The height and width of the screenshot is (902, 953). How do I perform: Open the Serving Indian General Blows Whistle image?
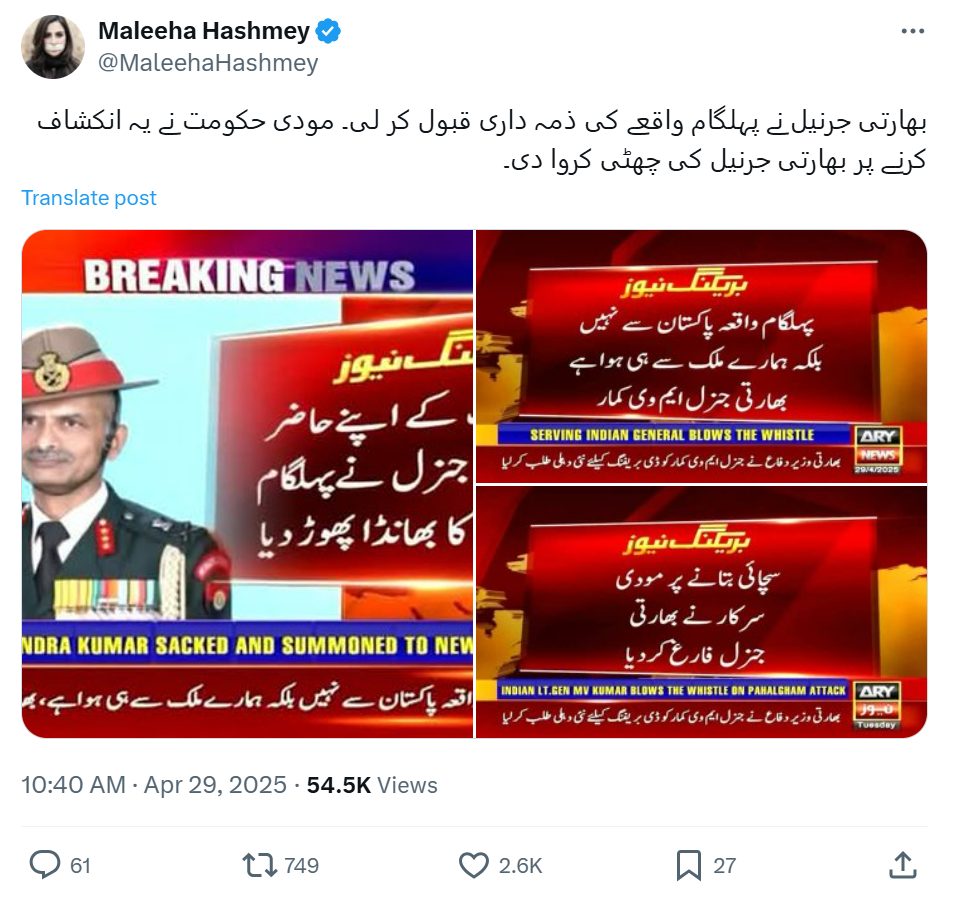click(x=701, y=356)
